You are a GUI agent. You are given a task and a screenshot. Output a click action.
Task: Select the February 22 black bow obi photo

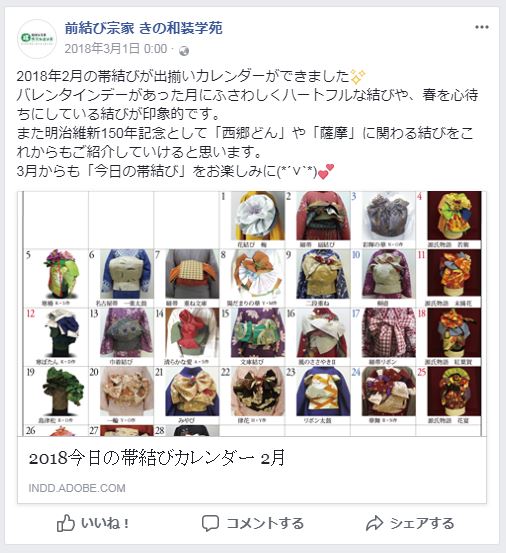pyautogui.click(x=258, y=391)
